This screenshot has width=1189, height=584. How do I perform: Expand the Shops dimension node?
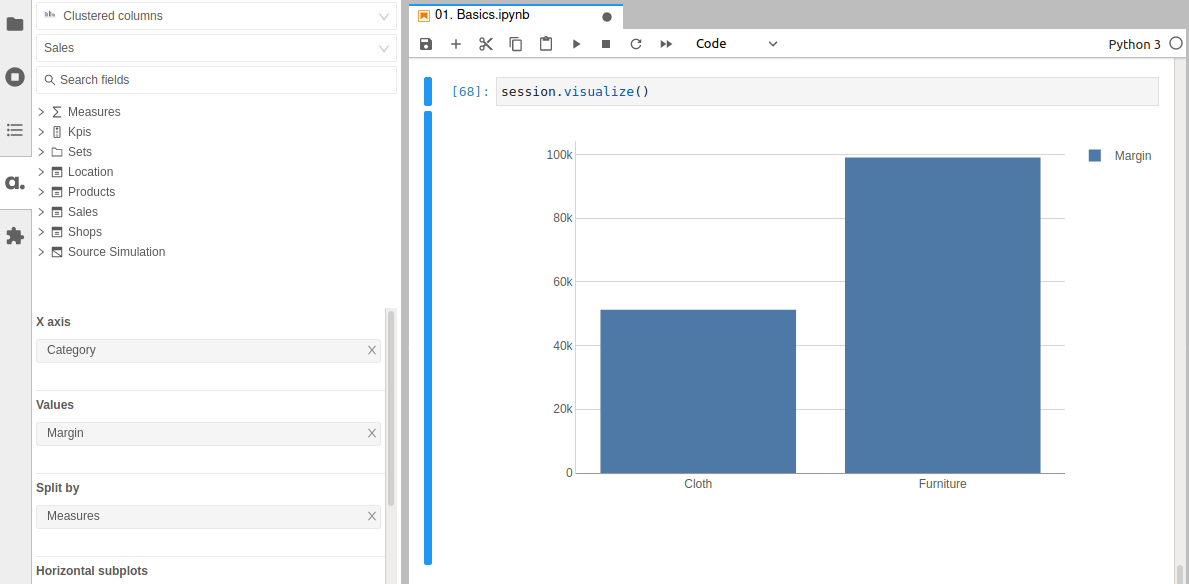(x=41, y=232)
